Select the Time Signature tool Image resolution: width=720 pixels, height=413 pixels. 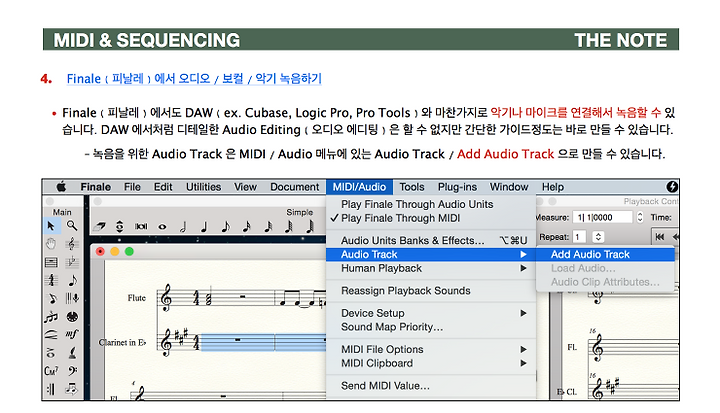click(51, 280)
